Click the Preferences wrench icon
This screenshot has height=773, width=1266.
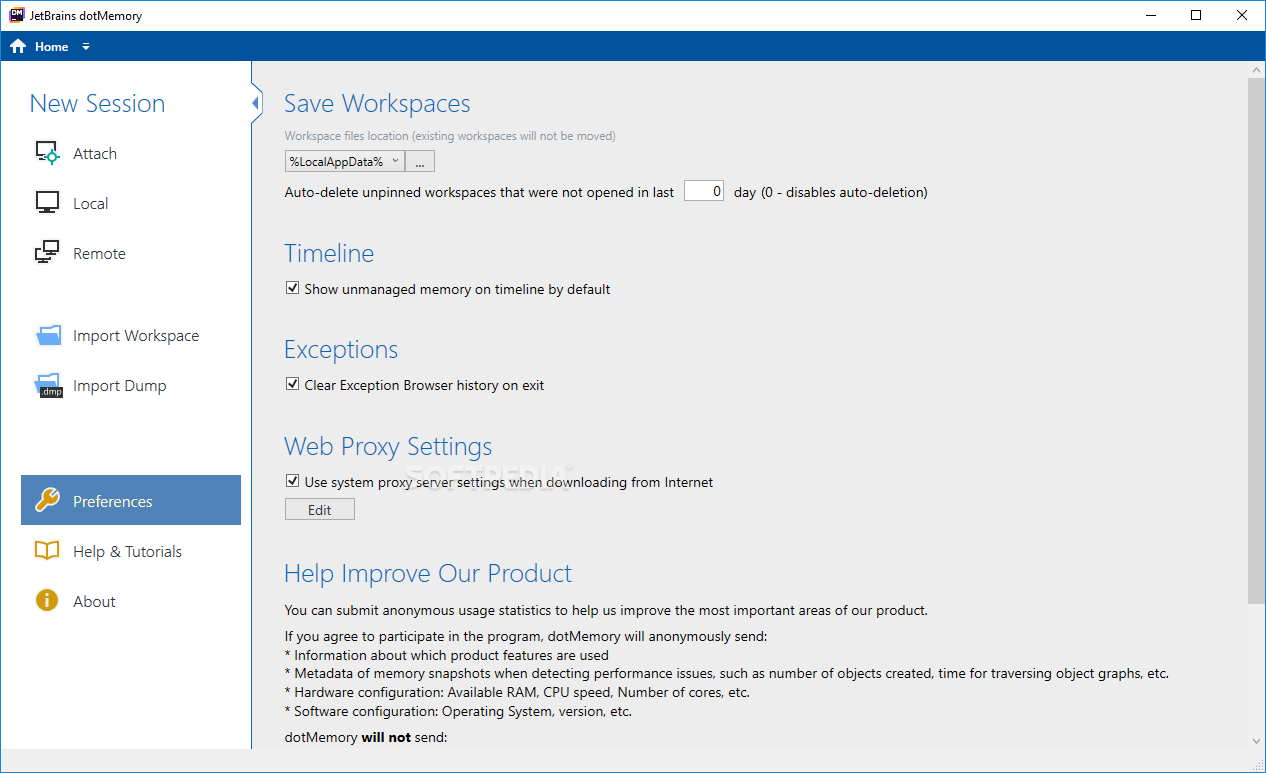tap(47, 501)
